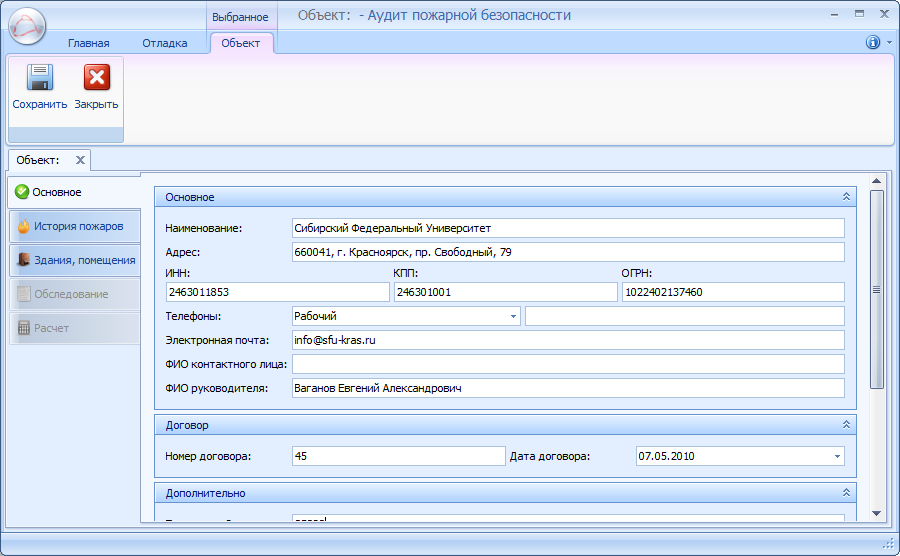Click the blue info help icon
This screenshot has height=556, width=900.
pos(872,42)
